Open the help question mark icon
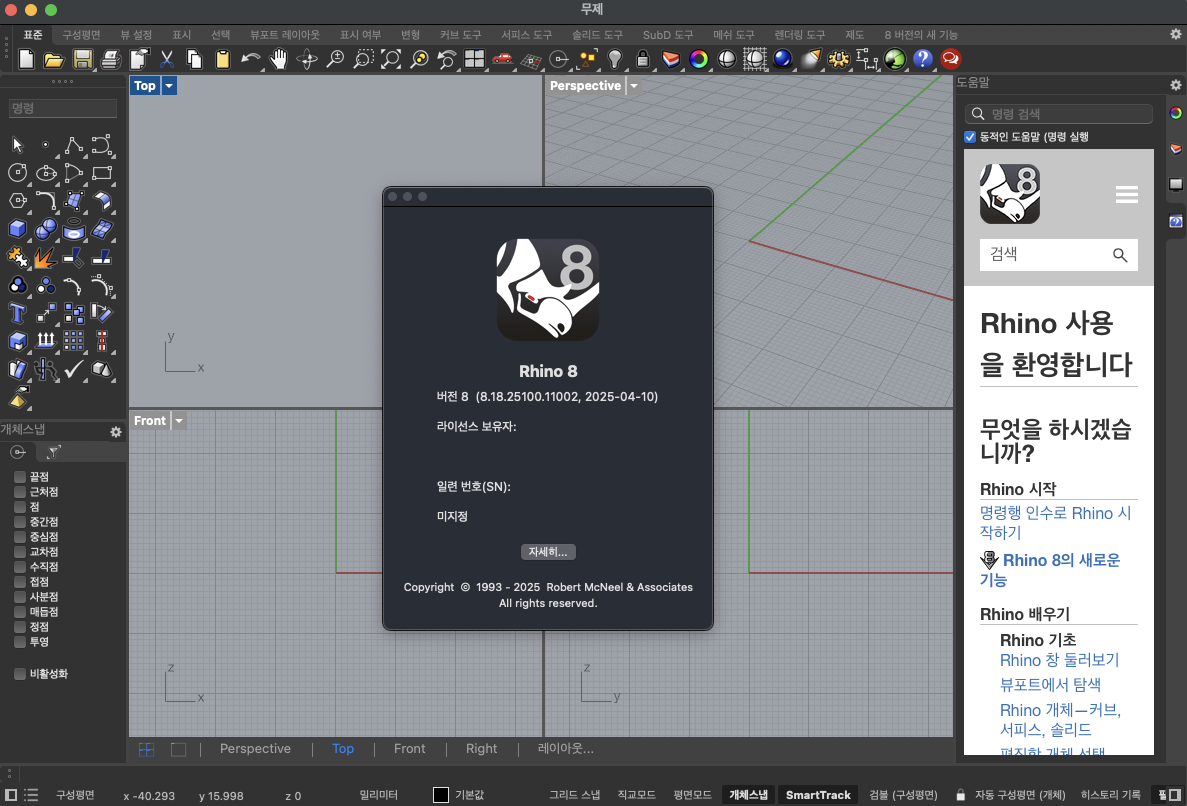The height and width of the screenshot is (806, 1187). (922, 59)
